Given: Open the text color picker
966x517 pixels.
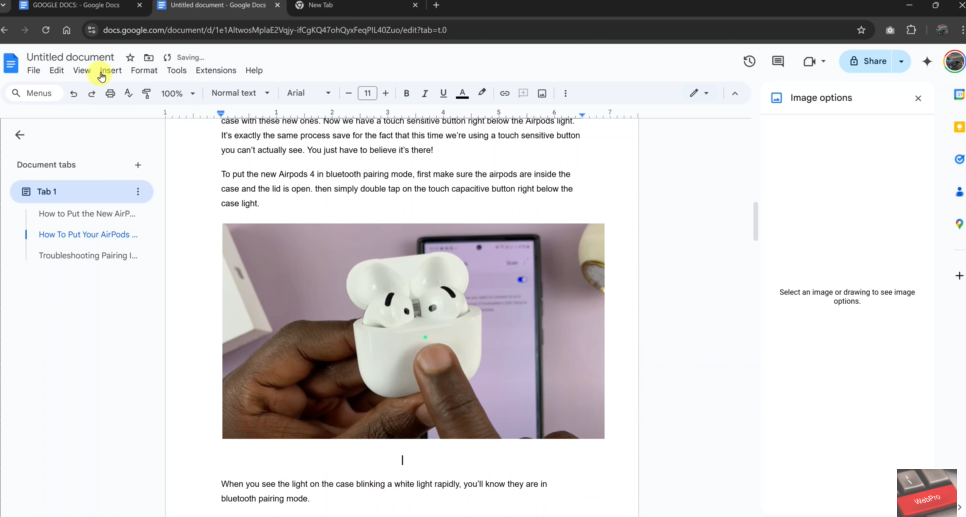Looking at the screenshot, I should pyautogui.click(x=462, y=94).
